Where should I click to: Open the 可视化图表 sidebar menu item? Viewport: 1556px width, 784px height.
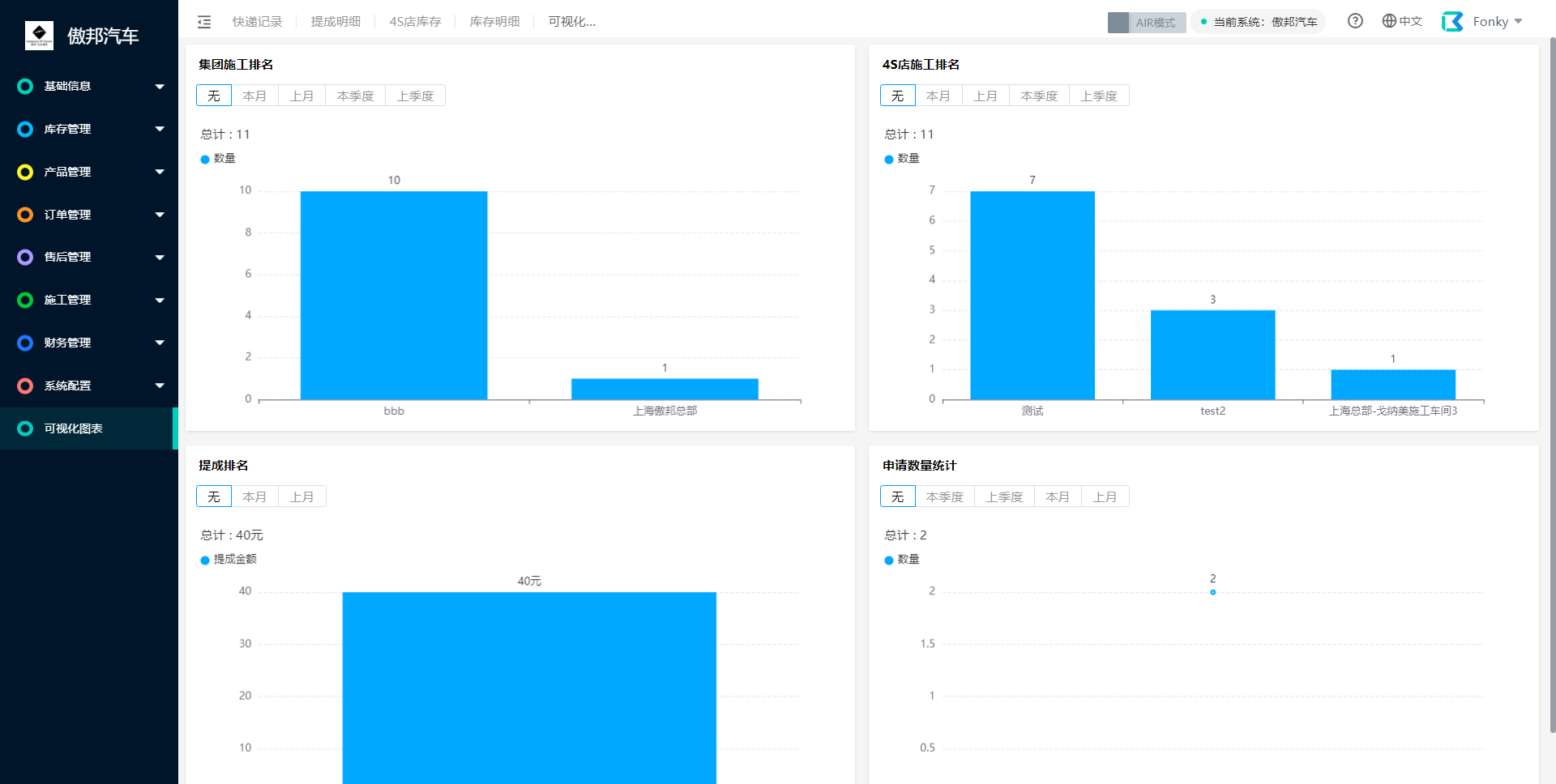[89, 428]
